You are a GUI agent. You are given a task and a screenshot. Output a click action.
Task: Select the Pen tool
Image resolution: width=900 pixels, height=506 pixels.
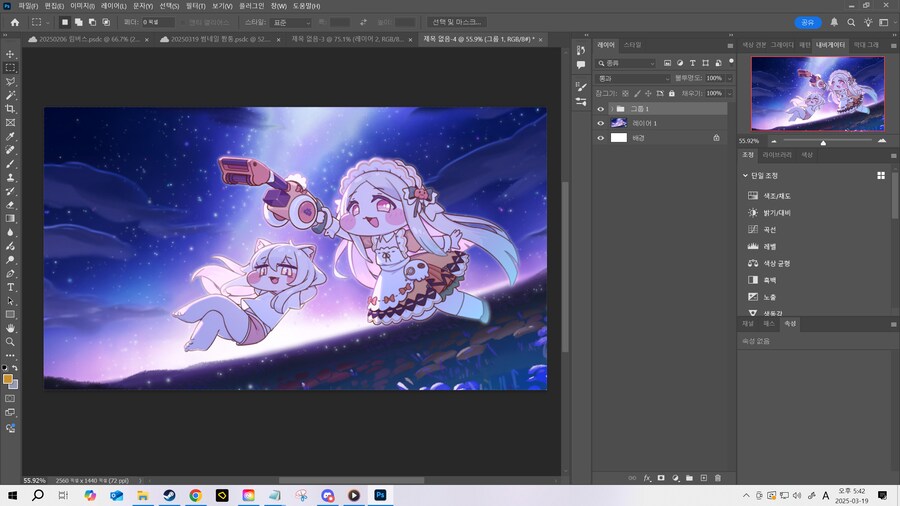click(10, 274)
